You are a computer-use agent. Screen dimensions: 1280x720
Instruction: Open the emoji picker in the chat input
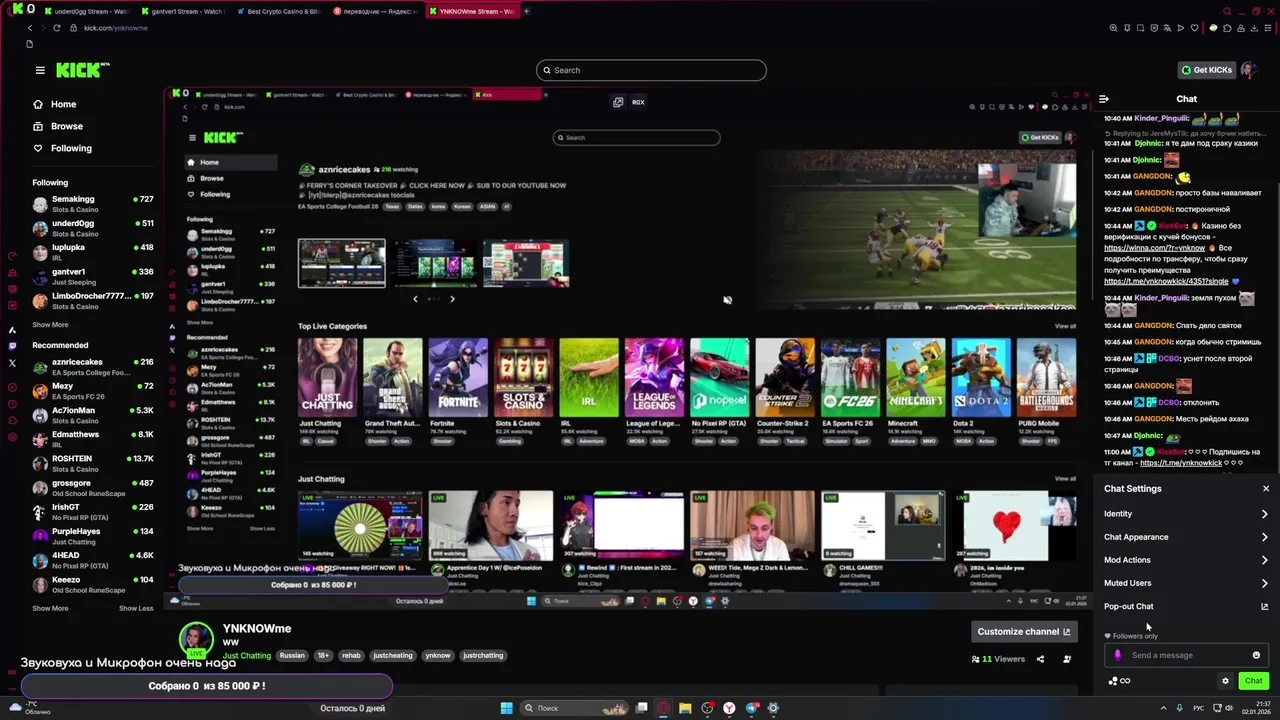(1256, 655)
